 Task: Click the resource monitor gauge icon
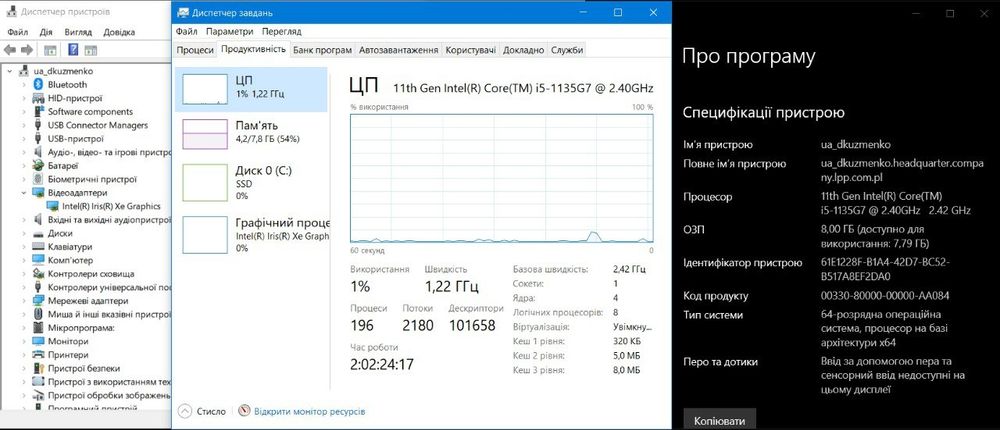pyautogui.click(x=244, y=411)
